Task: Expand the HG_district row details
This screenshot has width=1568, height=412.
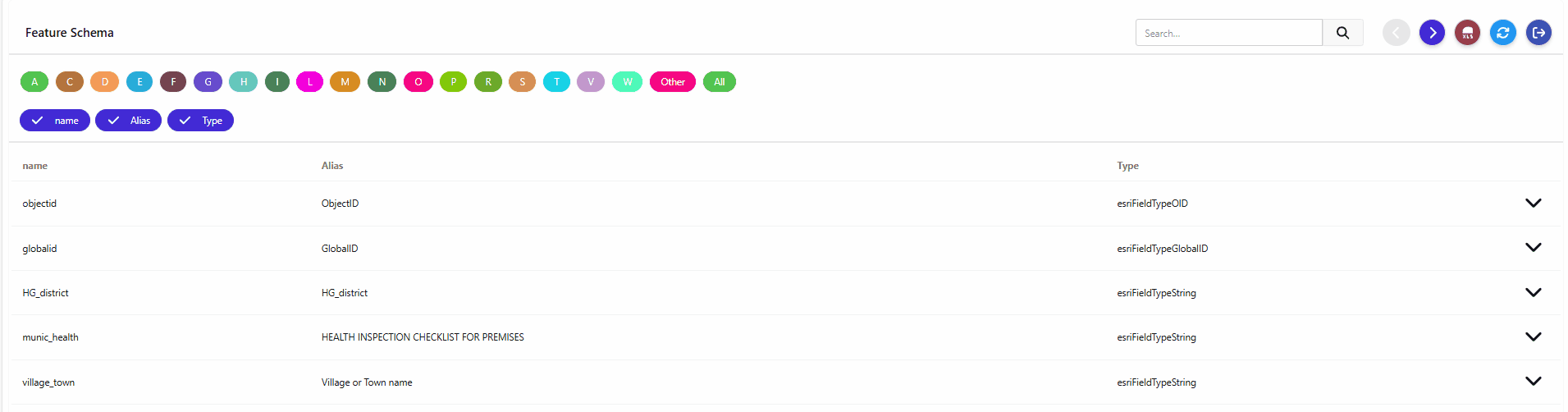Action: (1533, 292)
